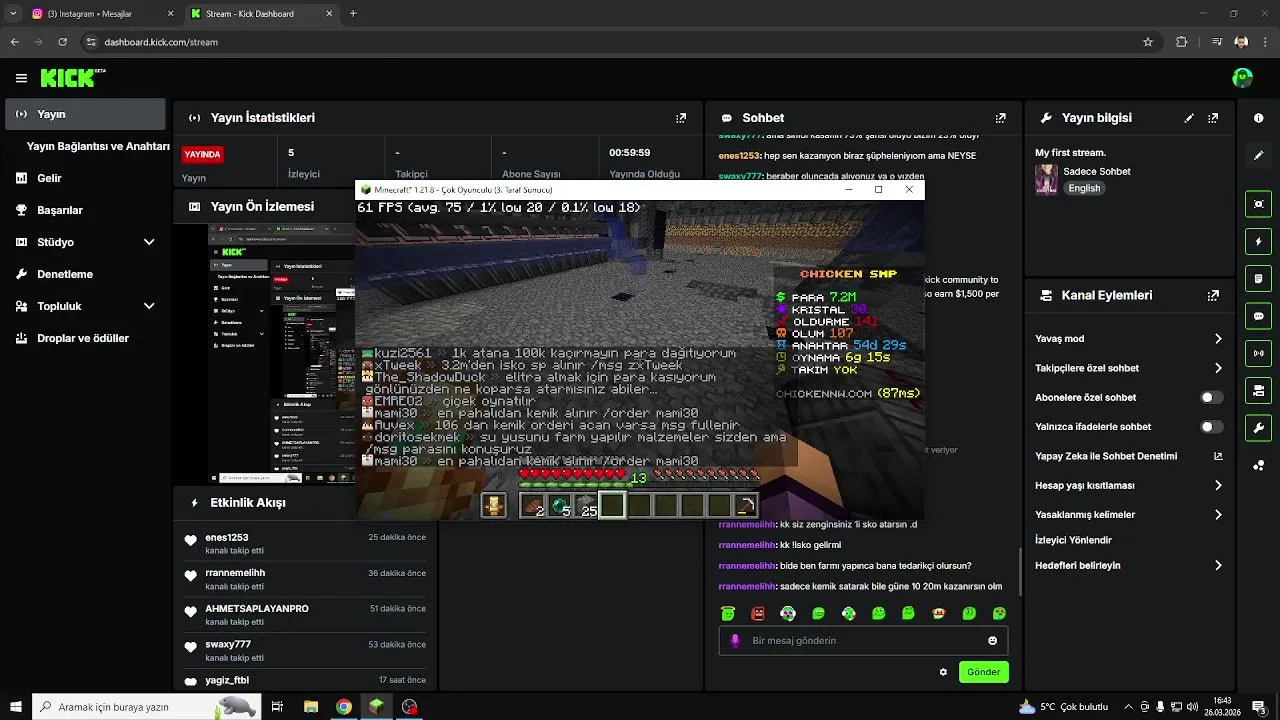
Task: Open a new Chrome tab
Action: click(353, 14)
